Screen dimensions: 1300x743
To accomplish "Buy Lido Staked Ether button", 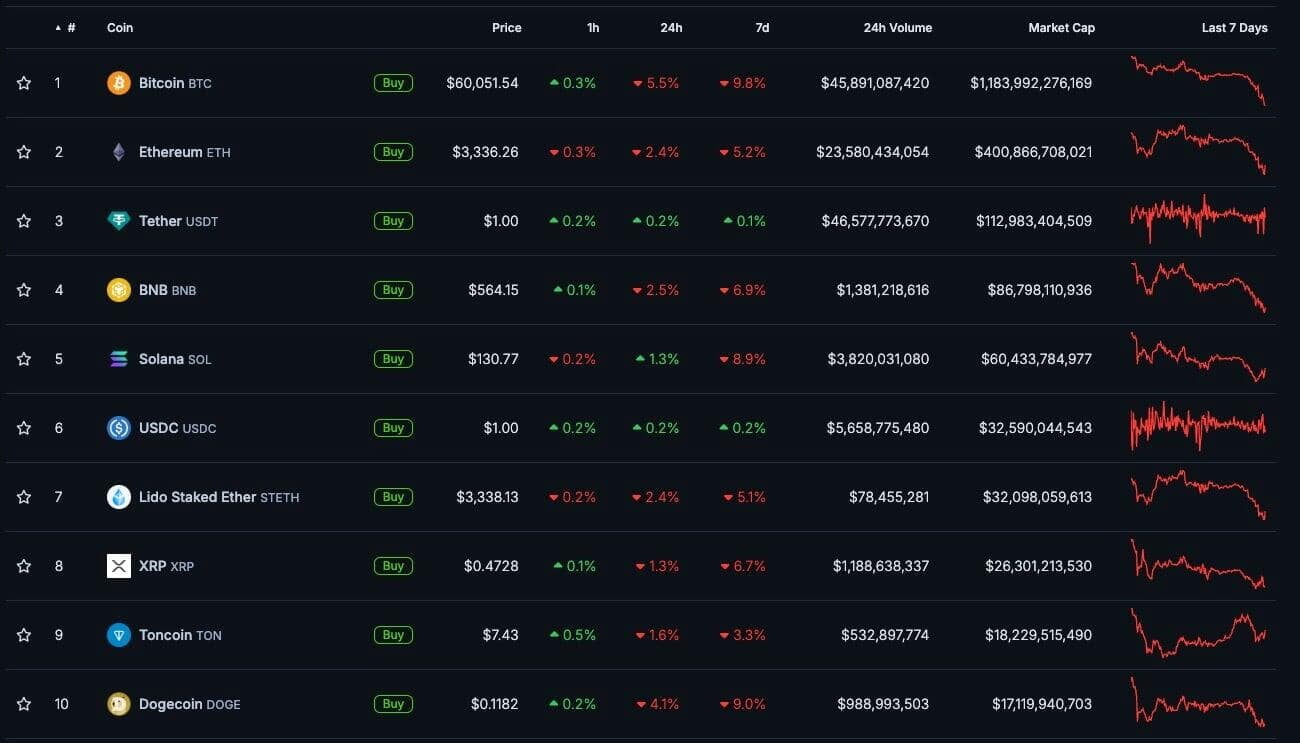I will (393, 497).
